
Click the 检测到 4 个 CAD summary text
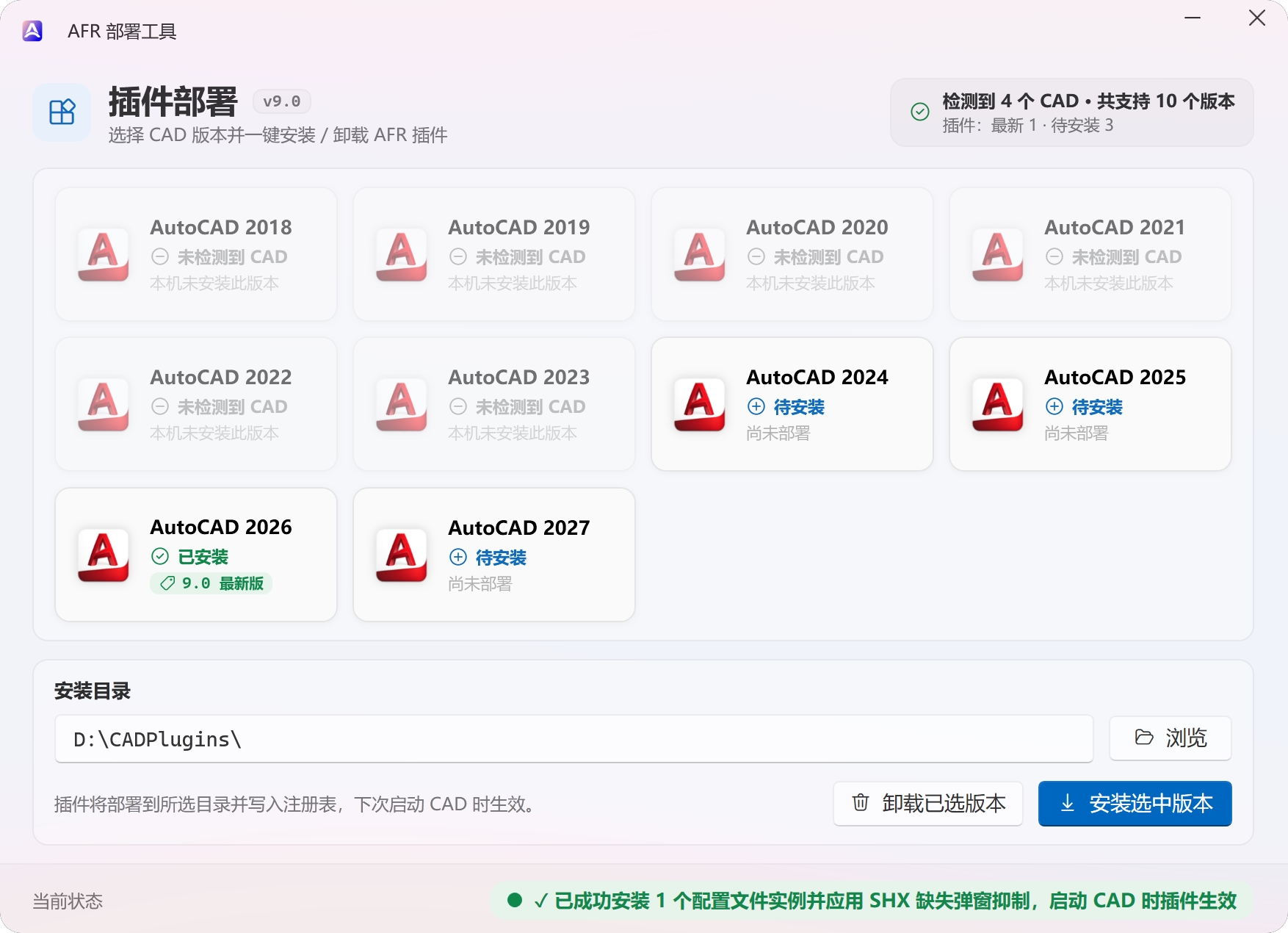[x=1089, y=101]
